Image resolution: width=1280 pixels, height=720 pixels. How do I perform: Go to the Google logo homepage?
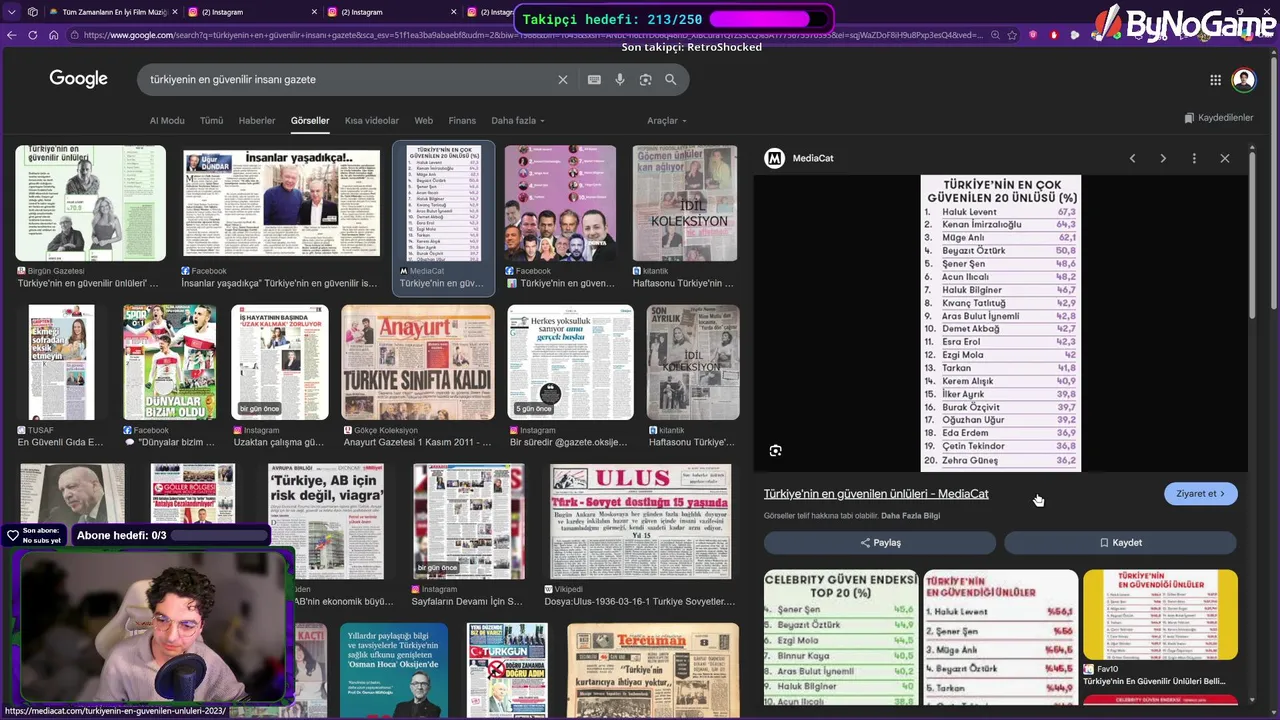click(x=79, y=79)
